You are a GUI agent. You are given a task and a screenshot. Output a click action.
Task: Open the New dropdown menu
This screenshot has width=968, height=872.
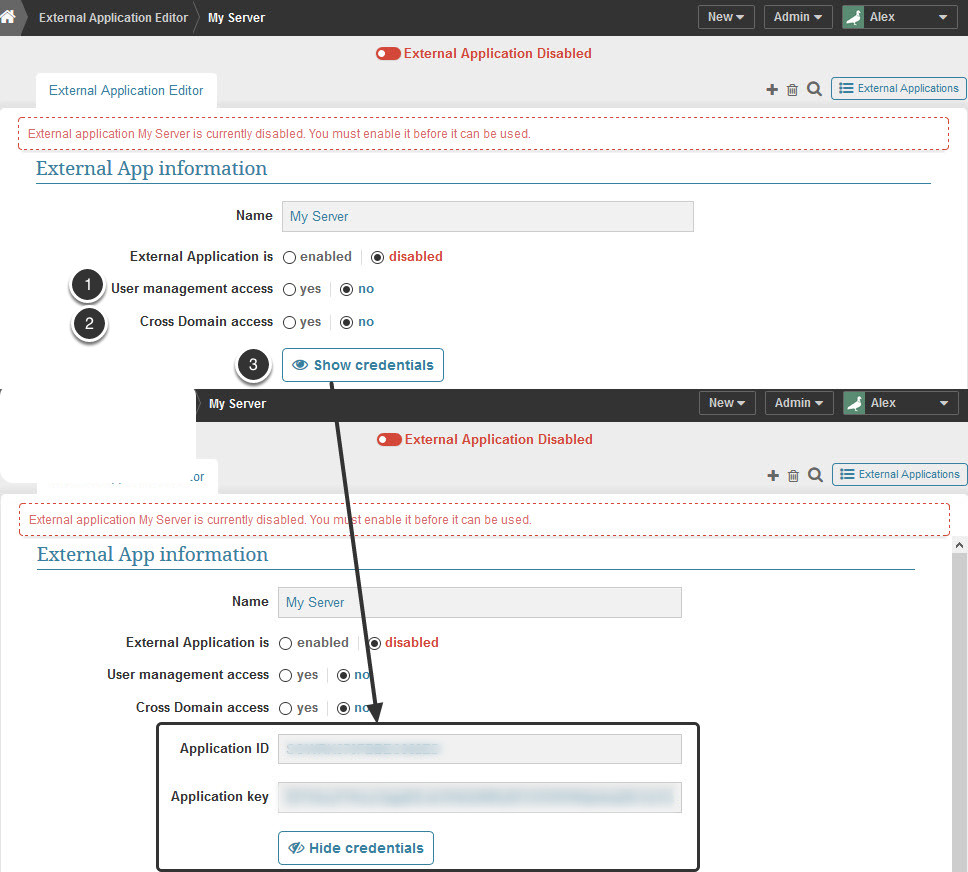coord(725,17)
